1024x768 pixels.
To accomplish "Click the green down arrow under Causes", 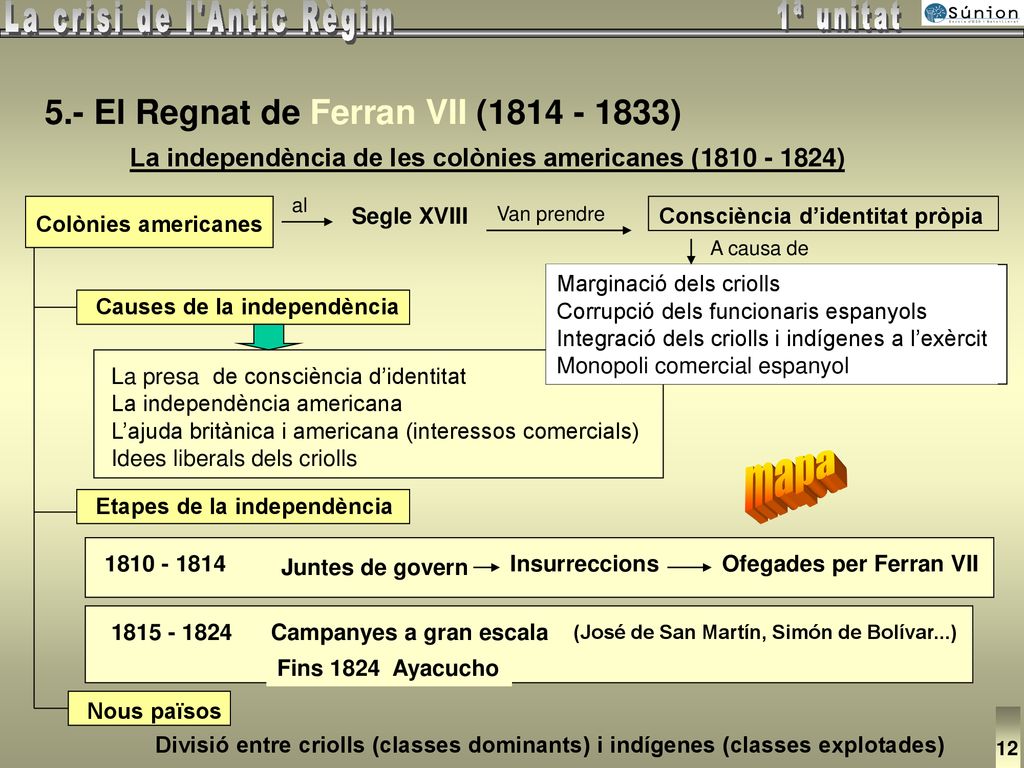I will click(268, 337).
